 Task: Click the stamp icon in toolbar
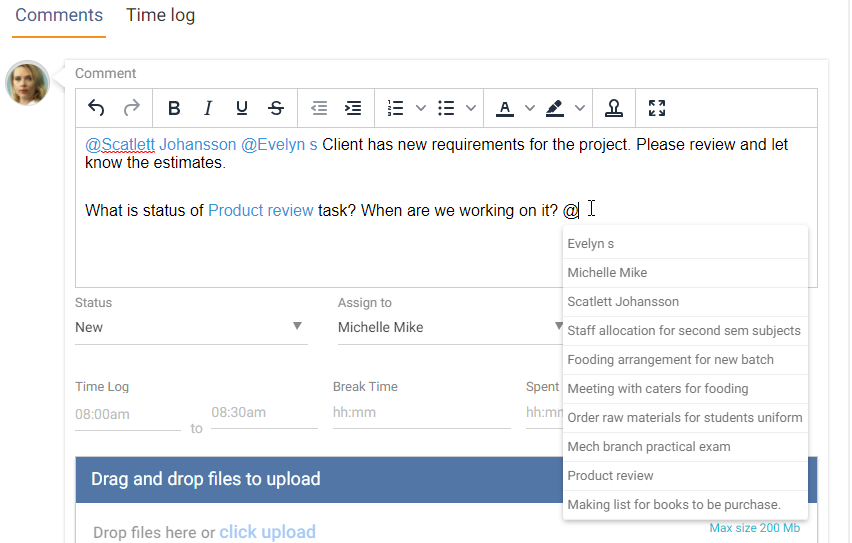(x=614, y=108)
